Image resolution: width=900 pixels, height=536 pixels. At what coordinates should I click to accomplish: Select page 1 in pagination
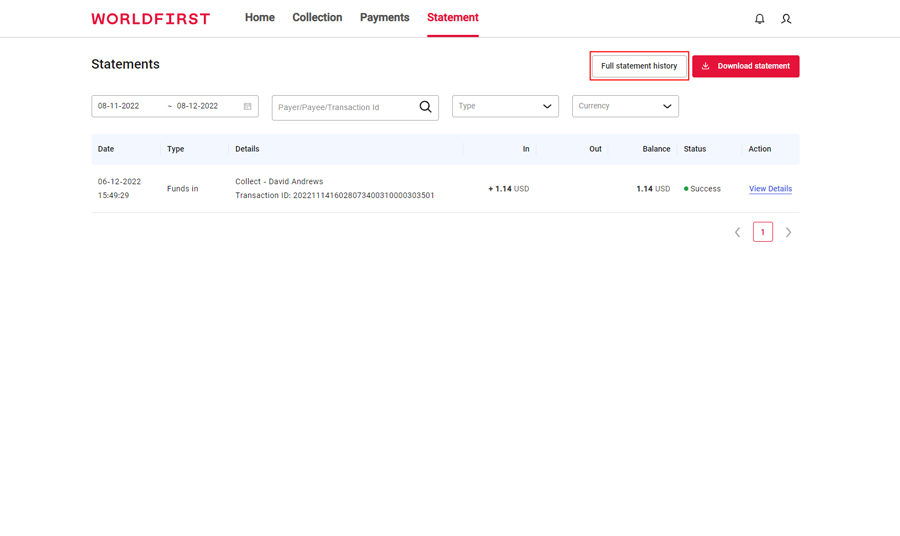tap(763, 232)
